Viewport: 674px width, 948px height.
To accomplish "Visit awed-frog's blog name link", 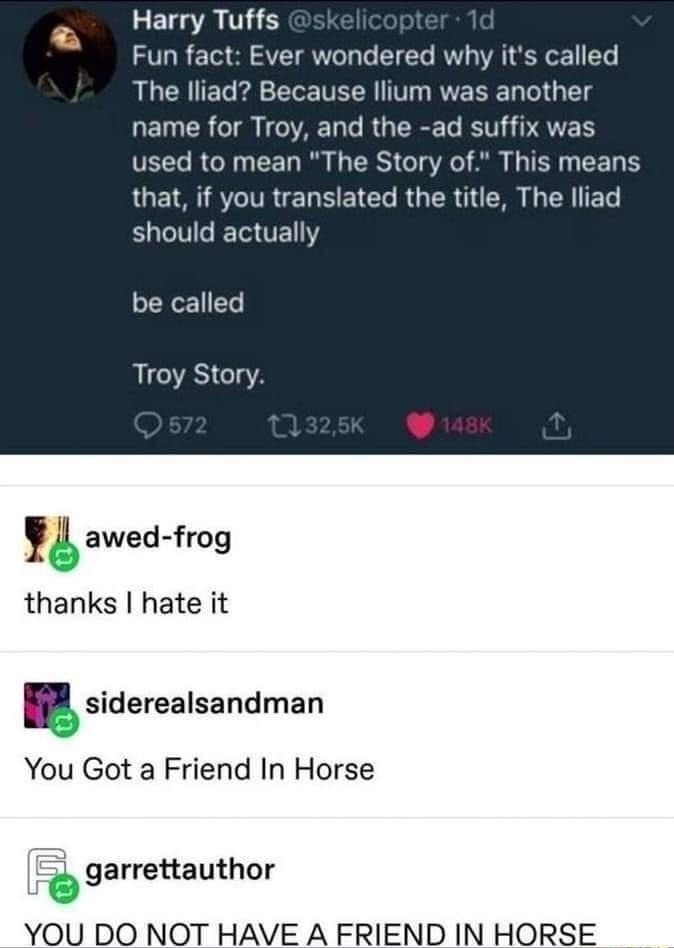I will (x=157, y=537).
